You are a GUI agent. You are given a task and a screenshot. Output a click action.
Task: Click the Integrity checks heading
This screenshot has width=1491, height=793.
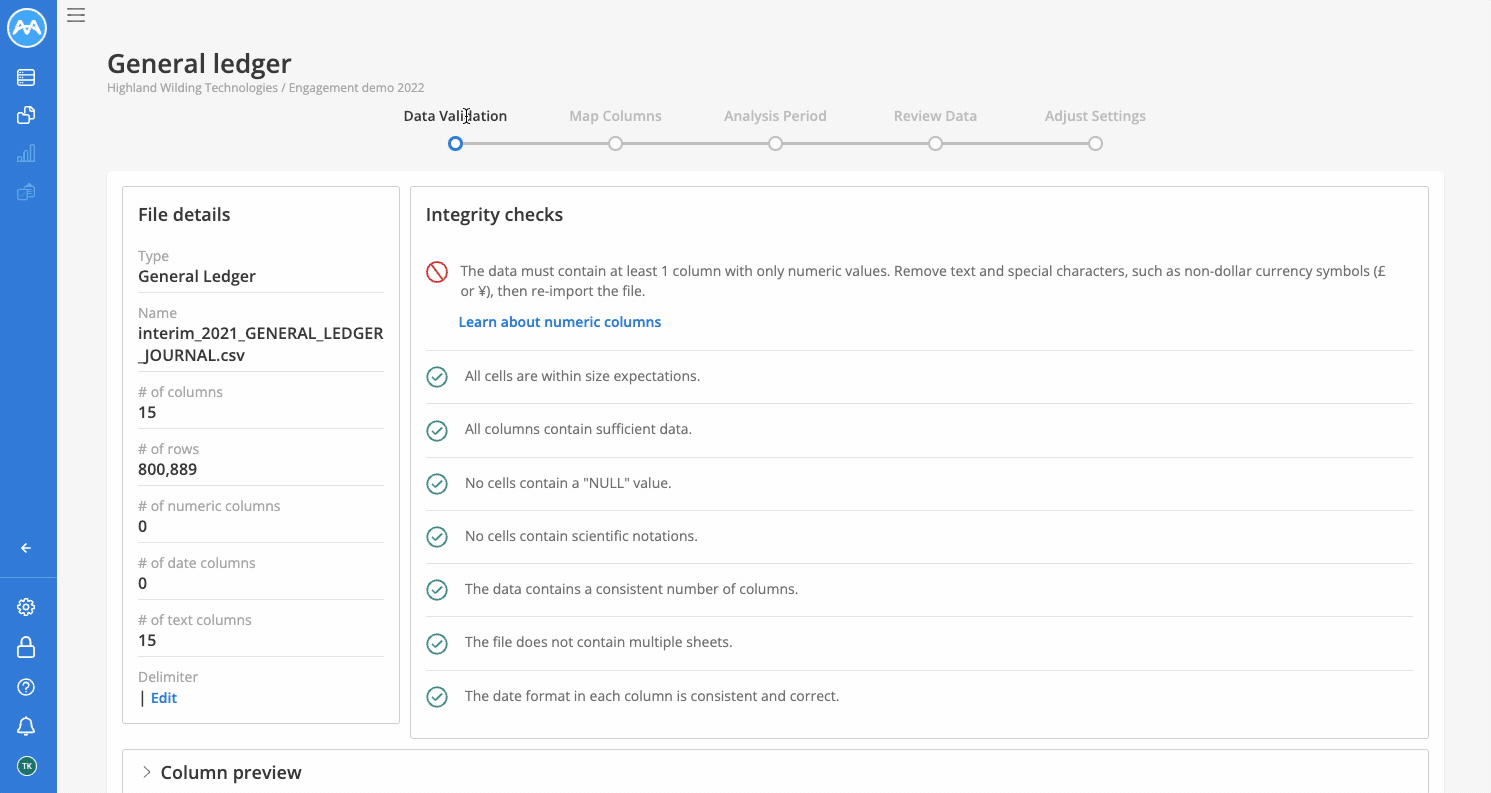coord(494,215)
